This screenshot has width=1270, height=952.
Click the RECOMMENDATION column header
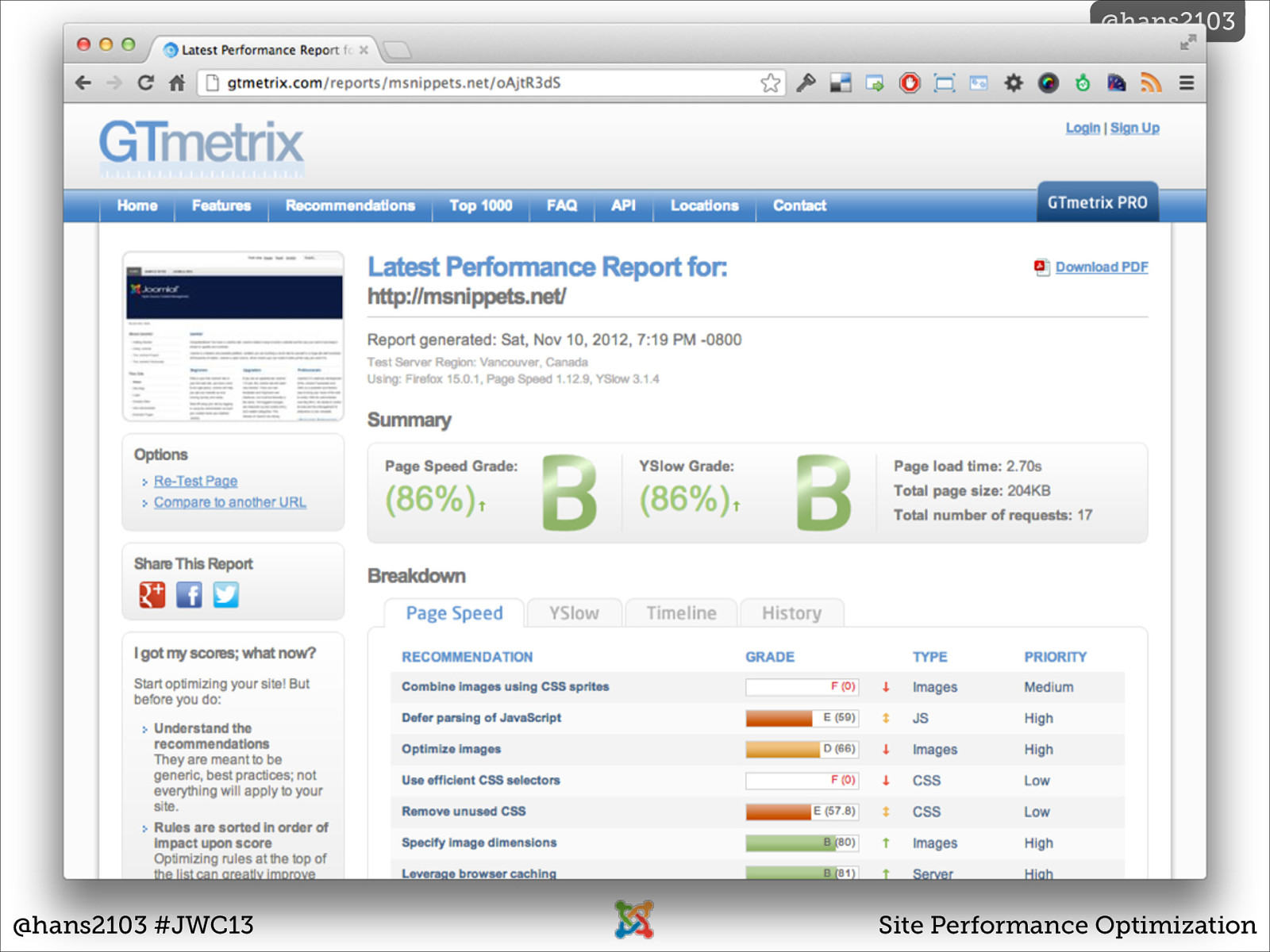(x=467, y=657)
